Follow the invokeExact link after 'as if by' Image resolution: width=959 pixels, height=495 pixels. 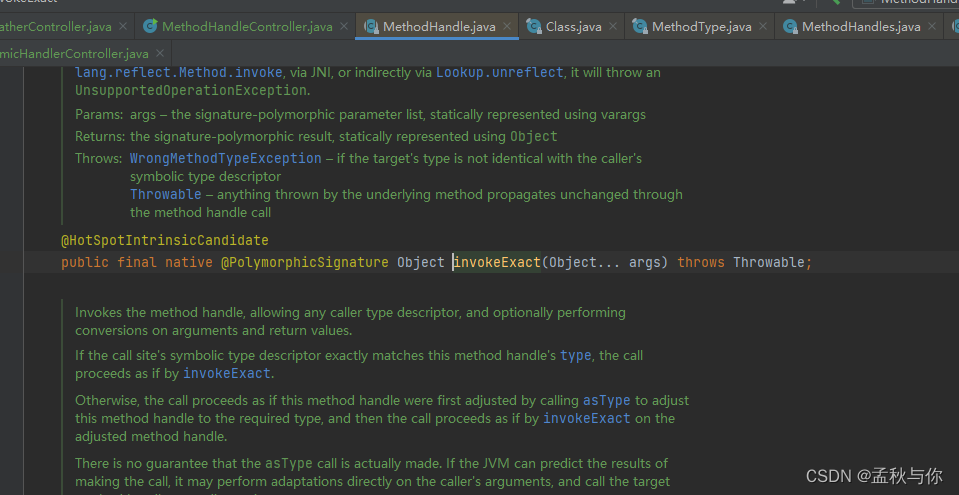pos(226,373)
